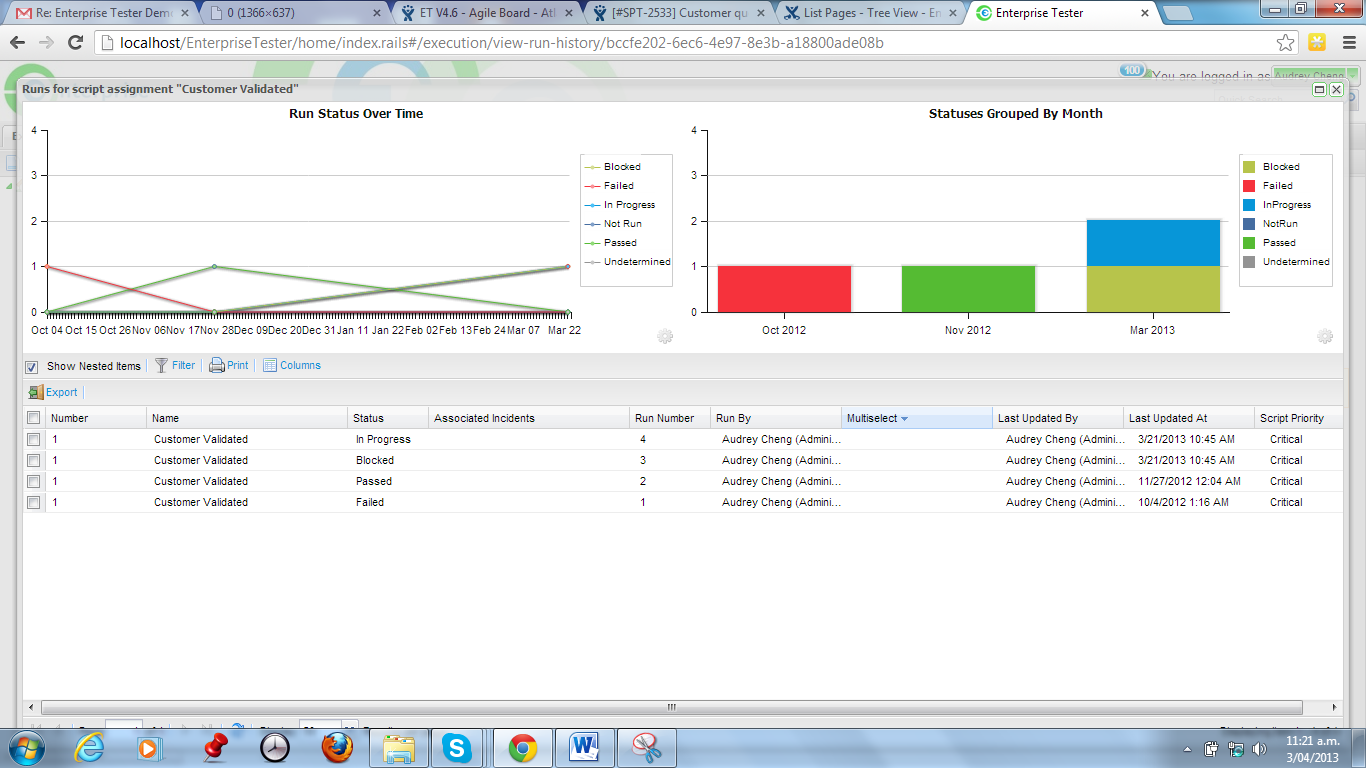The height and width of the screenshot is (768, 1366).
Task: Click the green Passed legend swatch
Action: point(1249,243)
